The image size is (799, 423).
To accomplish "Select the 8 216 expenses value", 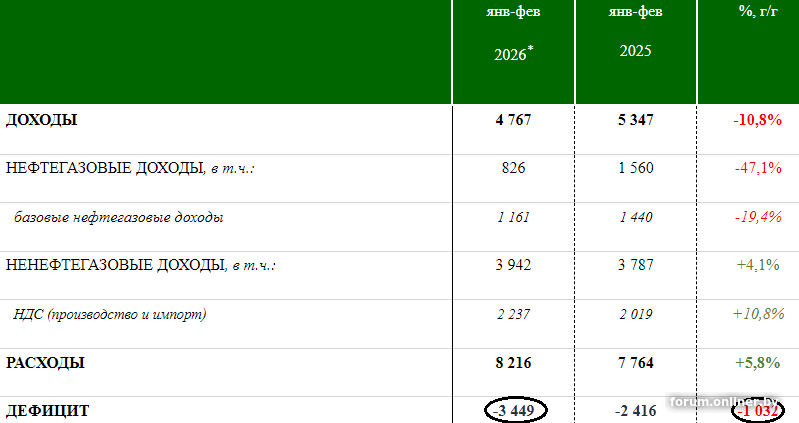I will [x=513, y=363].
